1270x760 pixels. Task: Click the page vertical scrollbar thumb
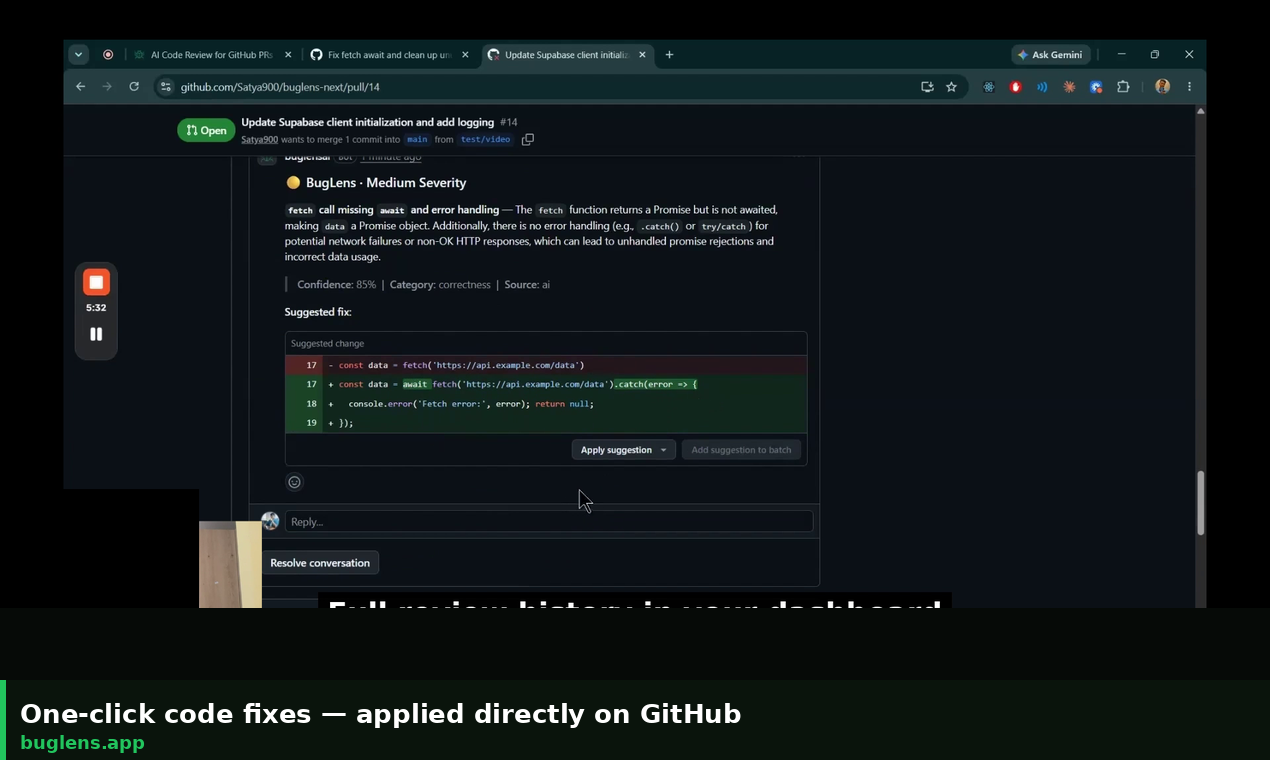[1200, 503]
